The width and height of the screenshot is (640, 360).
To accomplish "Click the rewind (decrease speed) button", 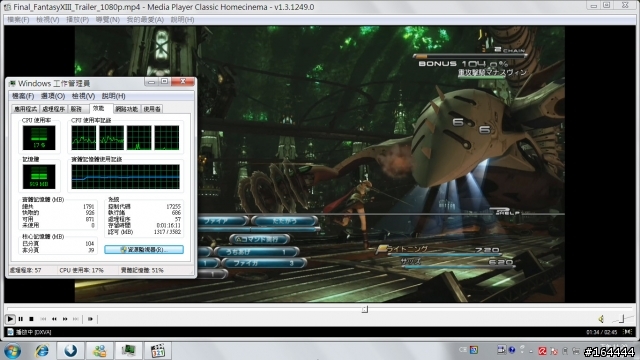I will 54,319.
